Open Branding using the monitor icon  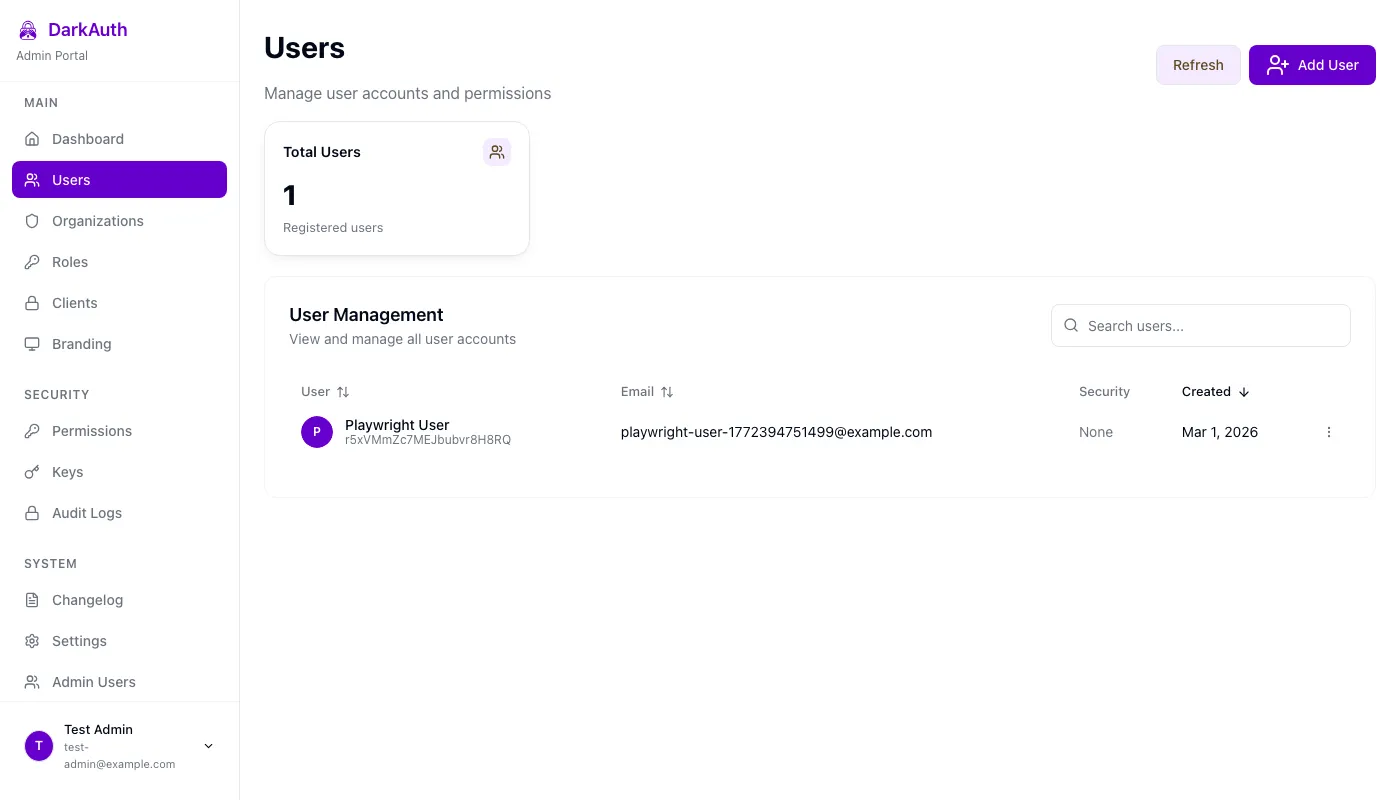point(31,344)
